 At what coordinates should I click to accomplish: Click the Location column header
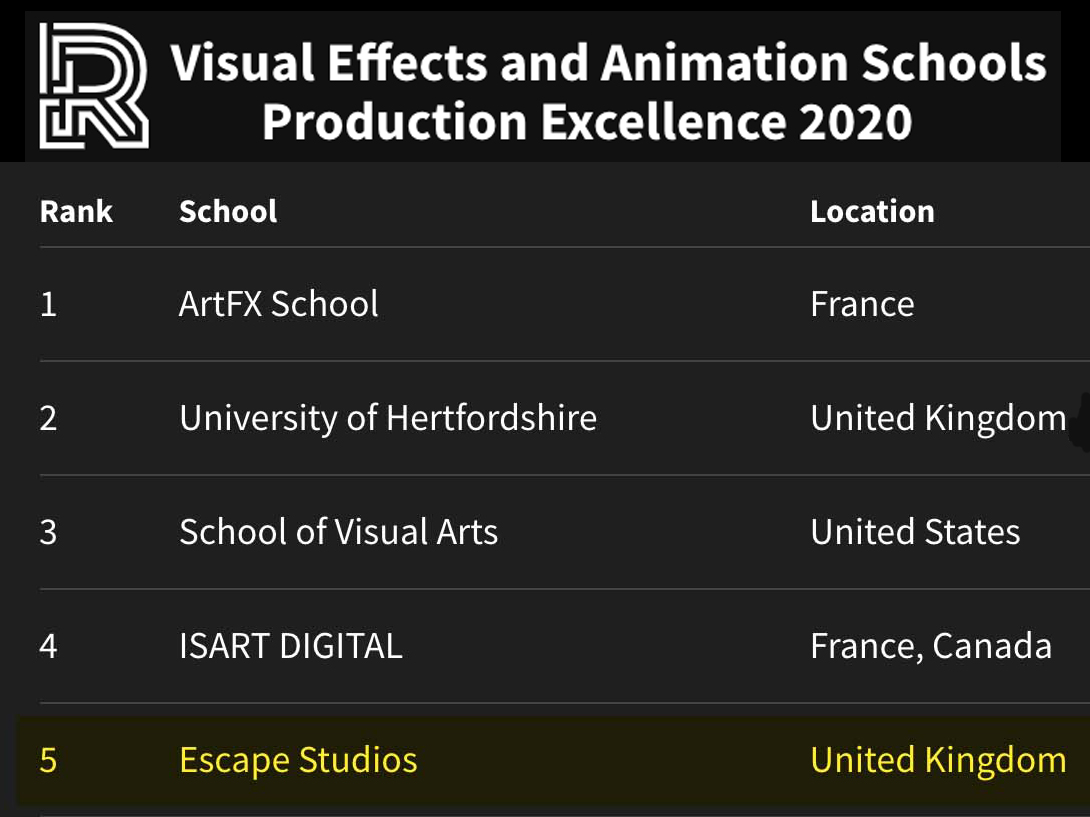pyautogui.click(x=872, y=211)
